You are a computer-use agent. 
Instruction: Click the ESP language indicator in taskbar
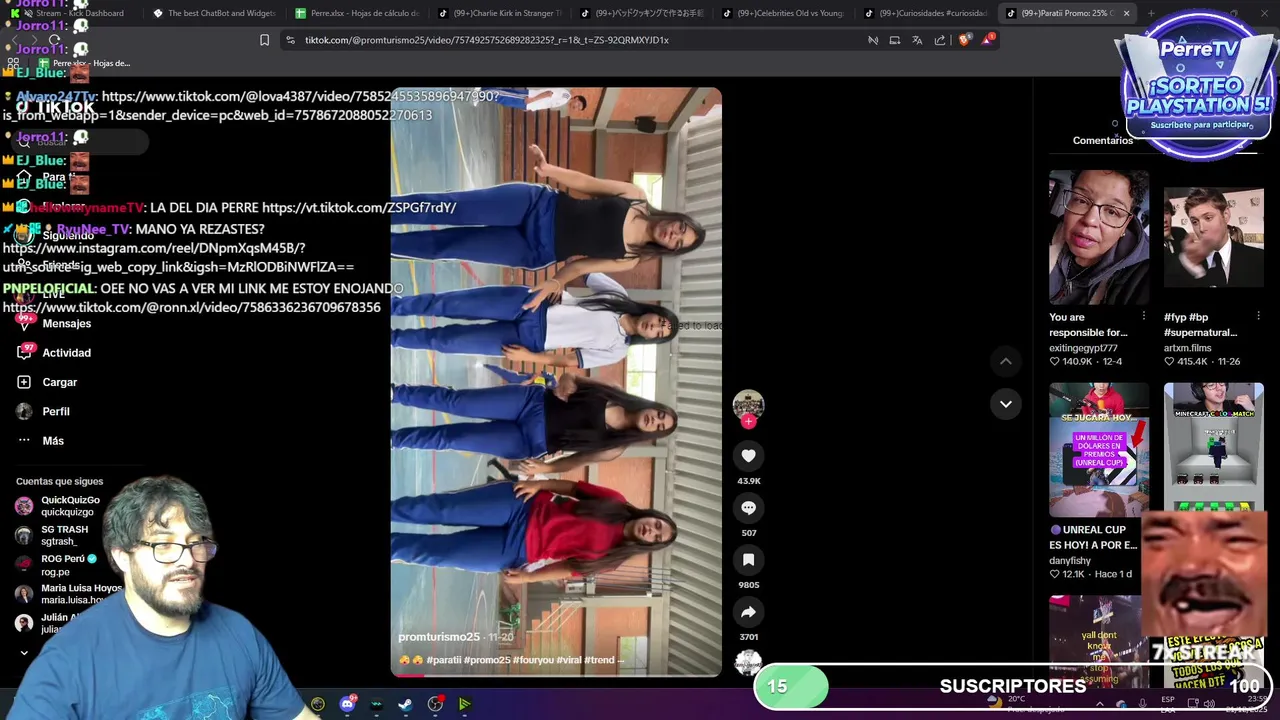pyautogui.click(x=1168, y=700)
